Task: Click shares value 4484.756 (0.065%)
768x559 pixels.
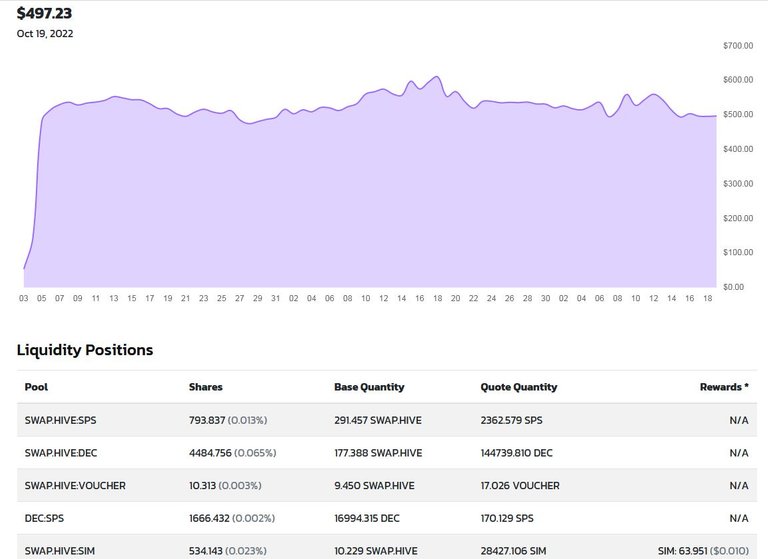Action: coord(233,453)
